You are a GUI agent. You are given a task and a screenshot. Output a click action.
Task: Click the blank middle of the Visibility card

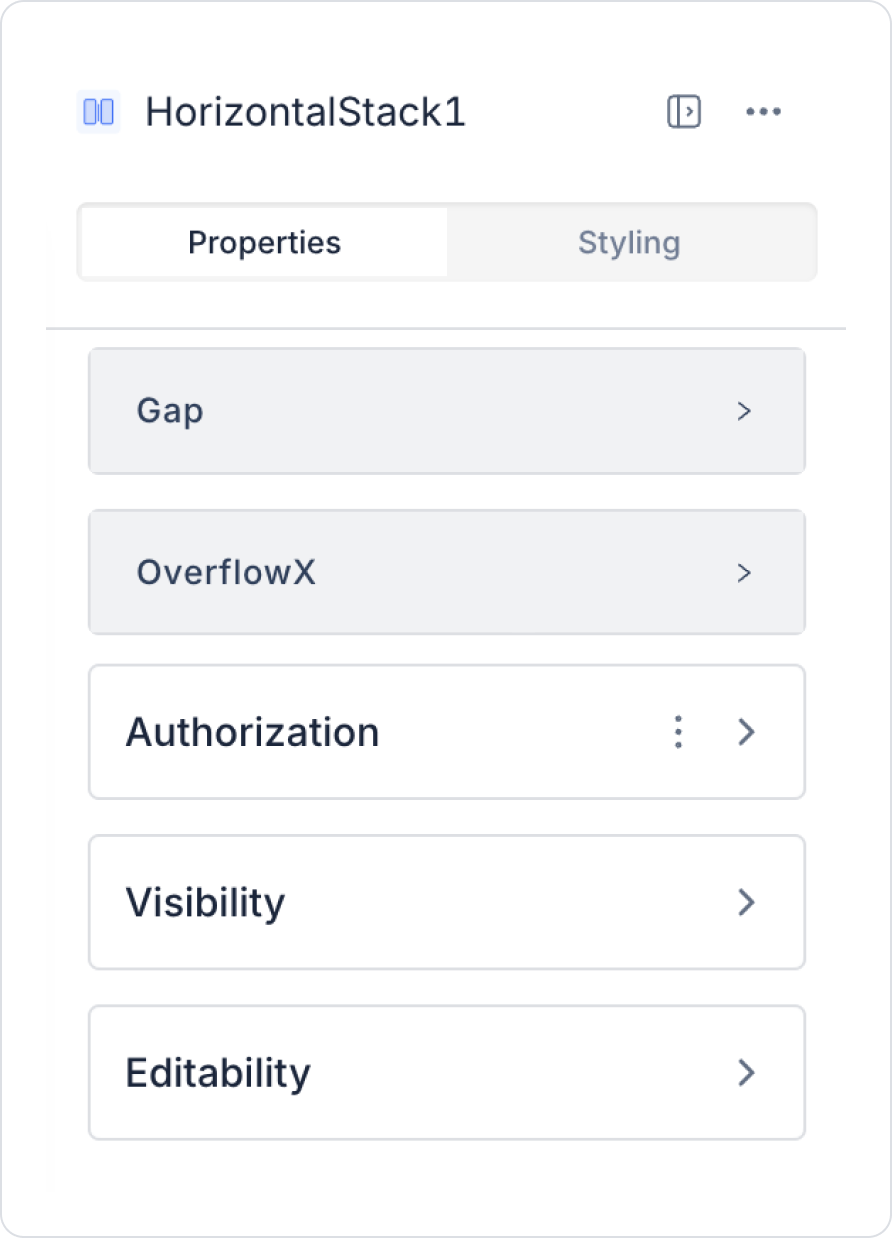(500, 902)
